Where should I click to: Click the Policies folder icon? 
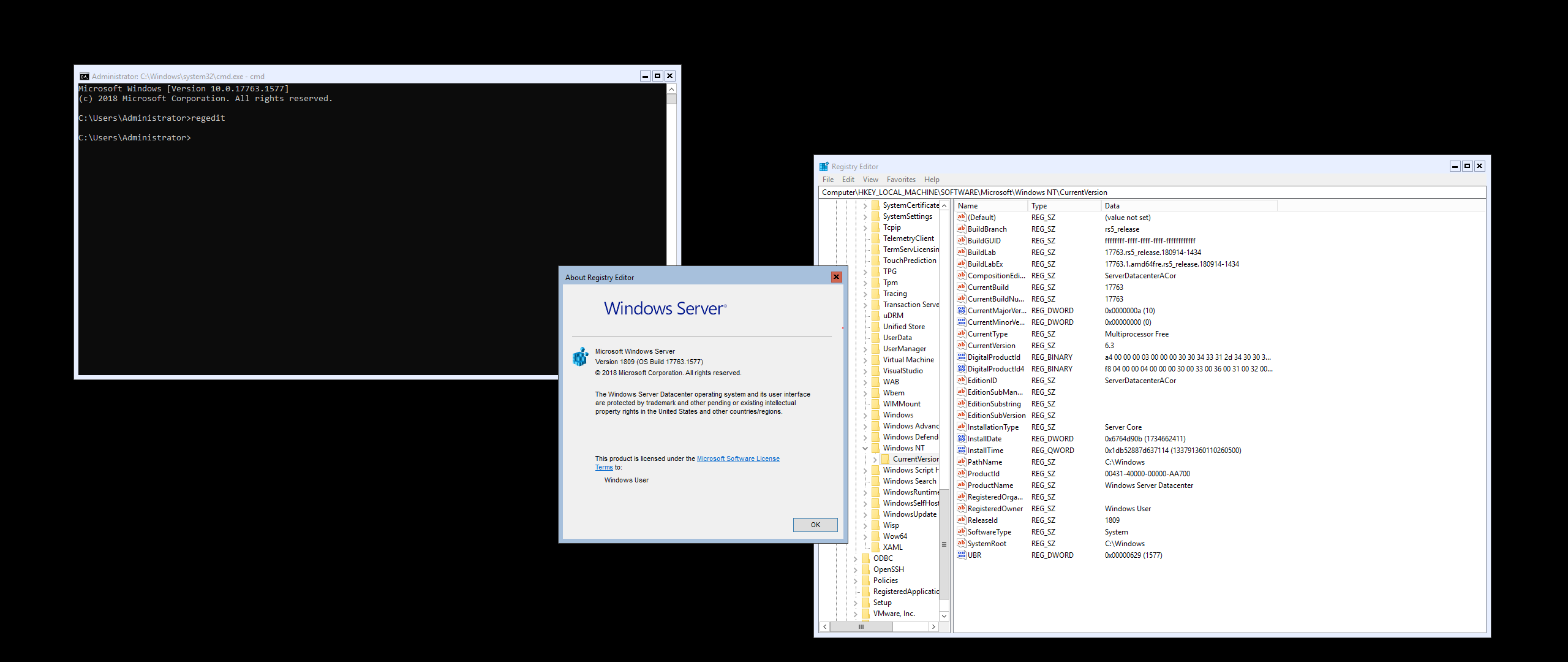pyautogui.click(x=865, y=580)
